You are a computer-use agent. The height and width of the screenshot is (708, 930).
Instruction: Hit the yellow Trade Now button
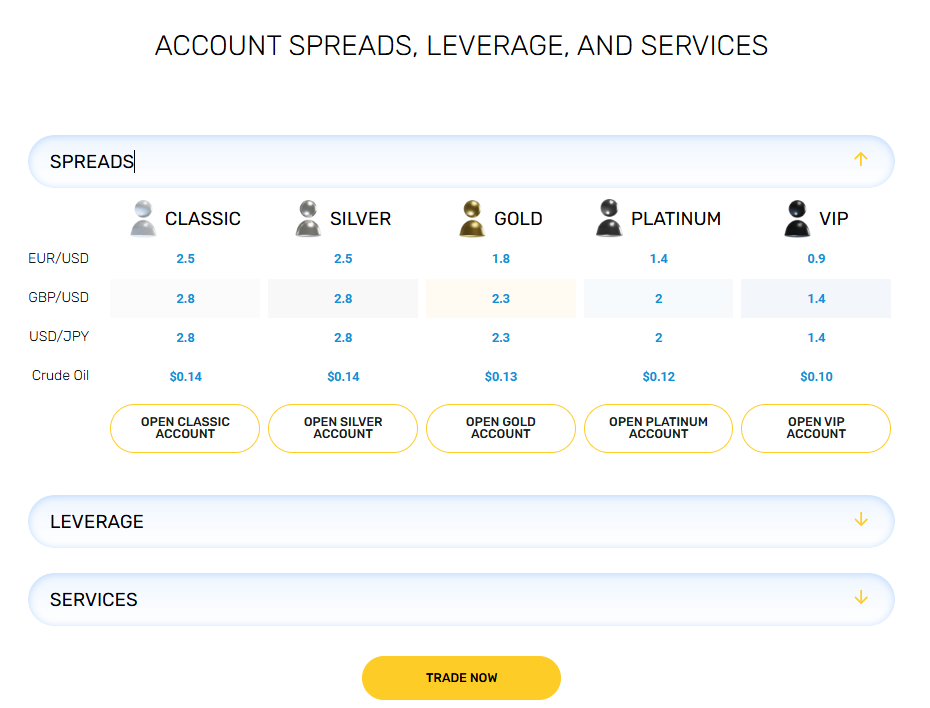461,678
